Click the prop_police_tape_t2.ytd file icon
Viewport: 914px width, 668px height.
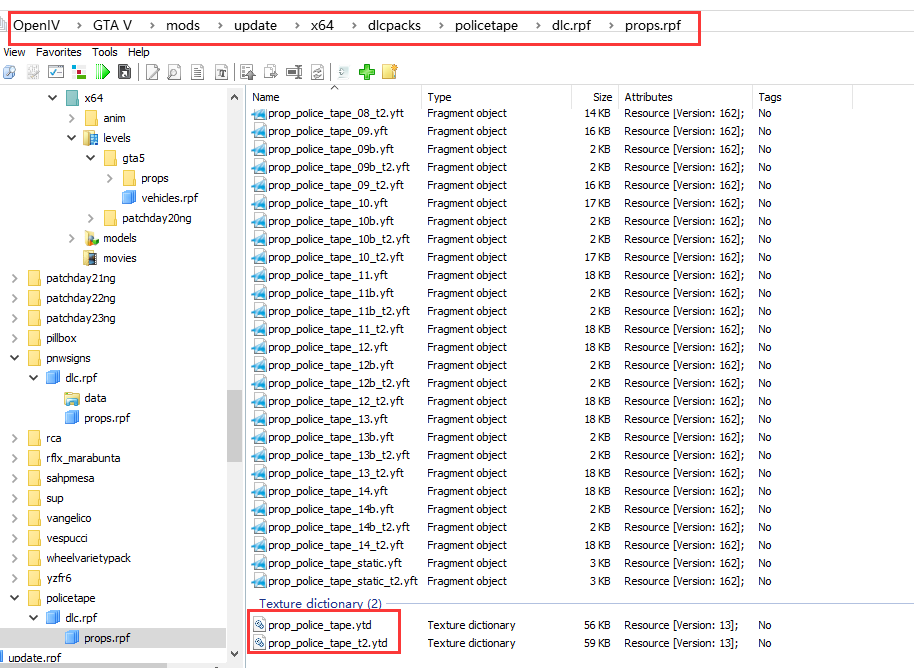coord(259,643)
